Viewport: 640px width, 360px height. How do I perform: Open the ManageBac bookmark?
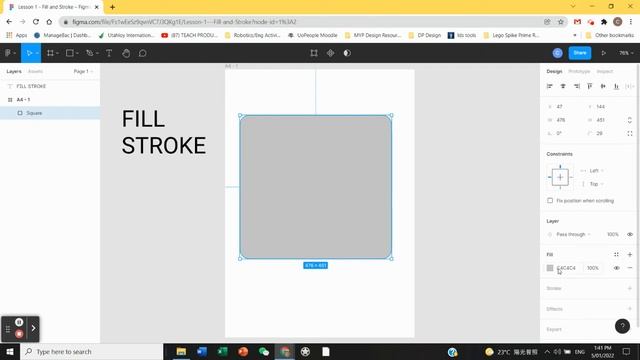coord(62,35)
